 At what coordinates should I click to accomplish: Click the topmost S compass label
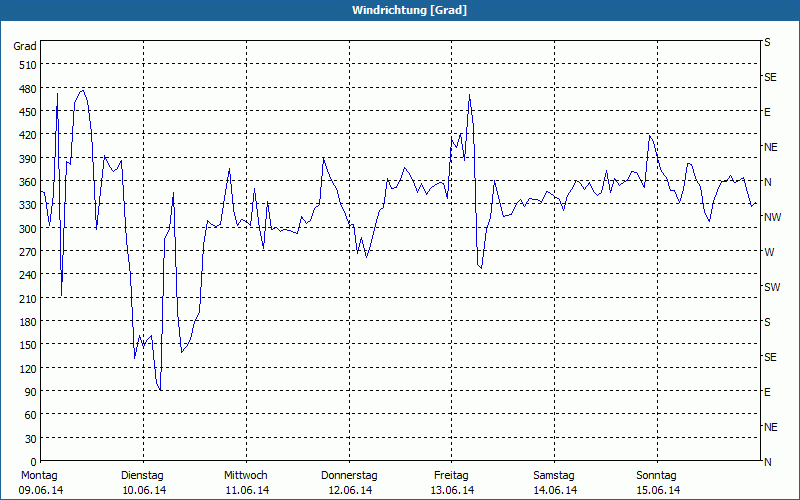pos(767,42)
